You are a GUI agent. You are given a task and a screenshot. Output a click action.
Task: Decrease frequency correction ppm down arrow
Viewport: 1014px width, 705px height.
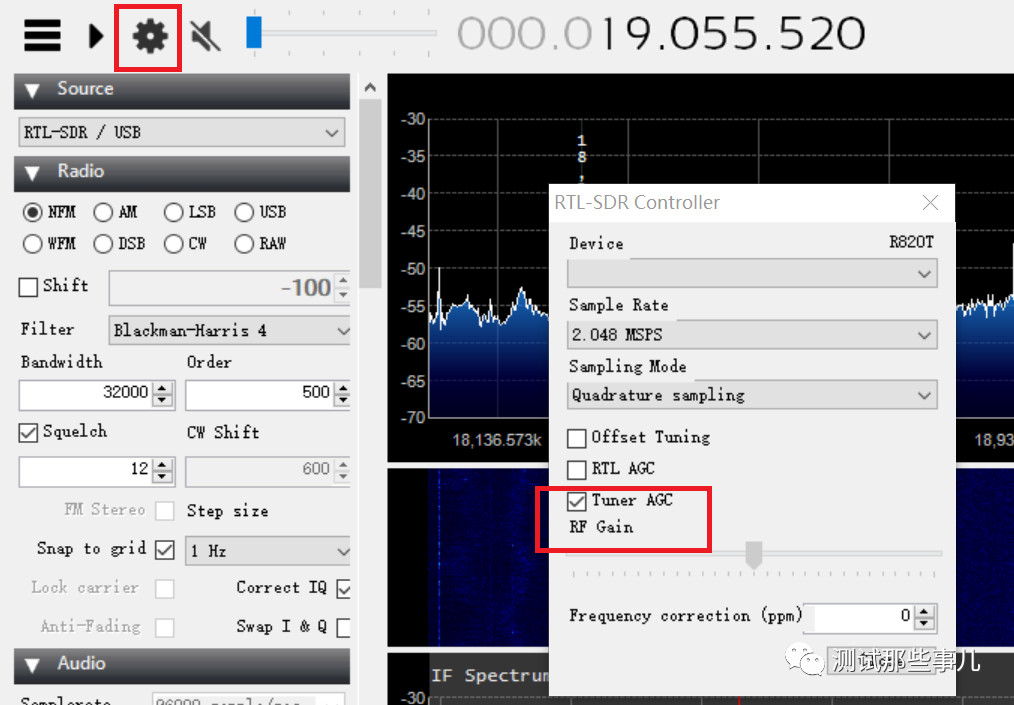tap(925, 624)
